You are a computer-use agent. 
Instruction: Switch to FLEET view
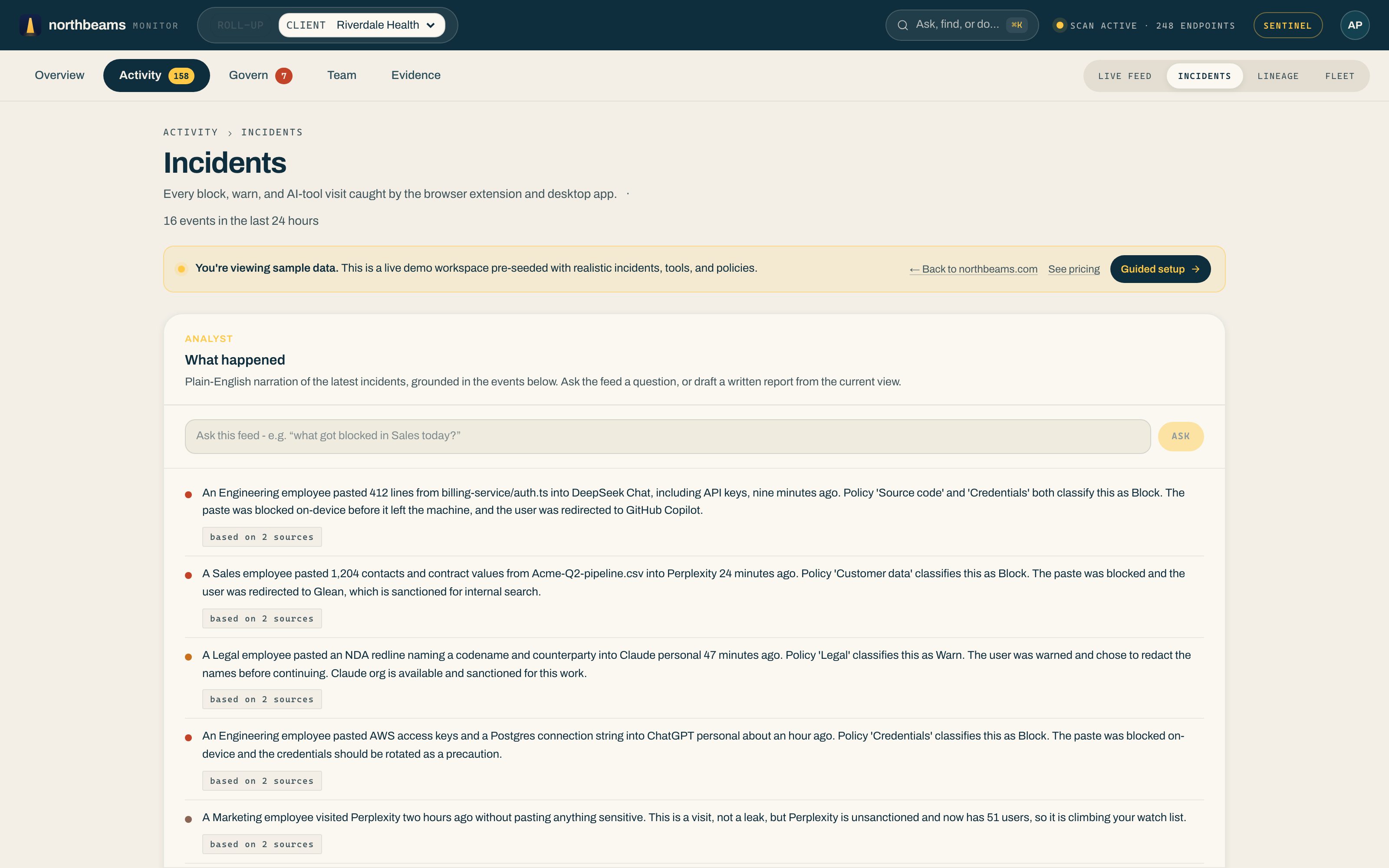[1340, 76]
